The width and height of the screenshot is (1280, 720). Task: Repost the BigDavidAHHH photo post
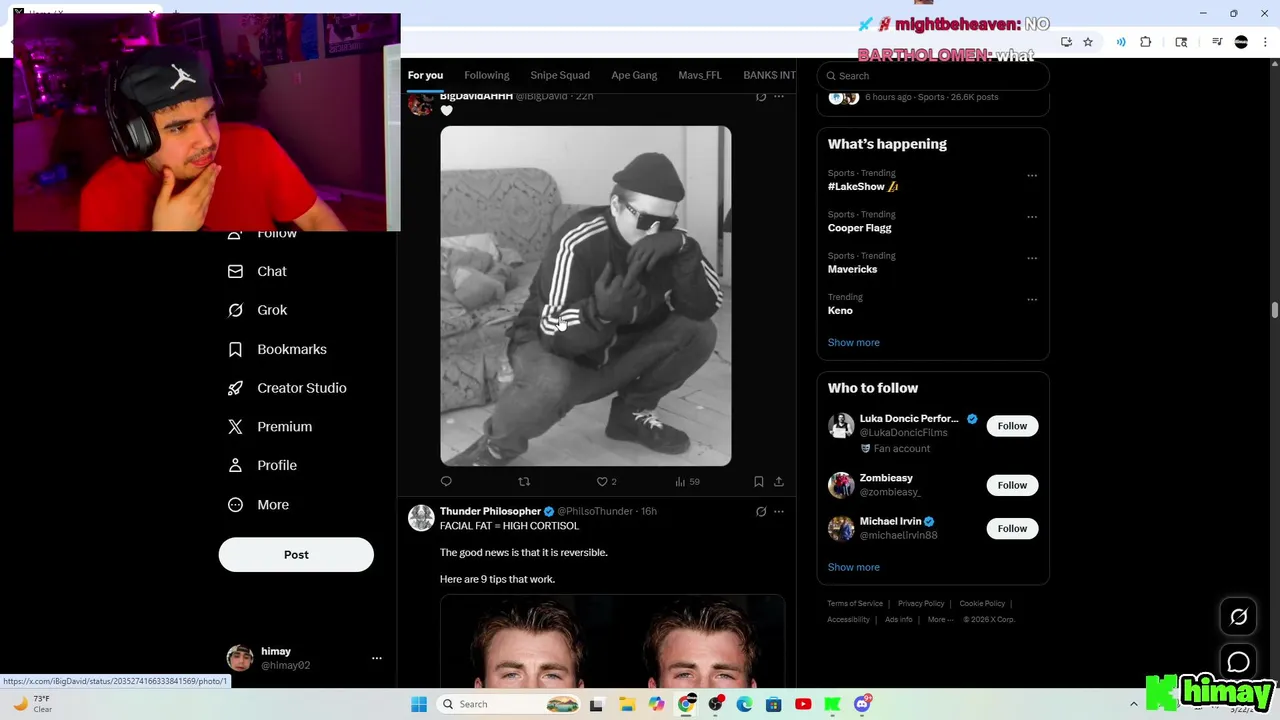click(524, 482)
